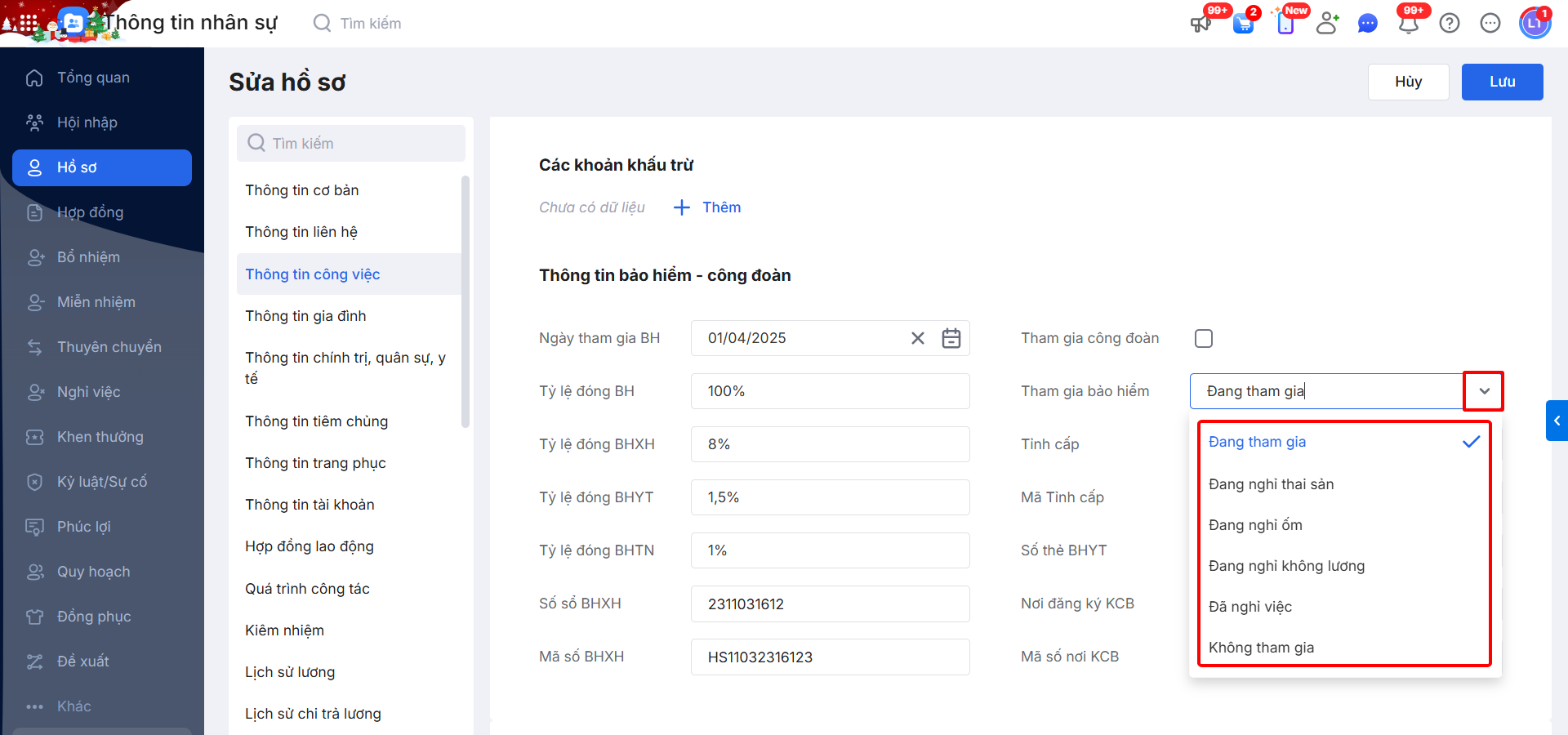Click the Lưu save button
Screen dimensions: 1568x735
click(1502, 82)
